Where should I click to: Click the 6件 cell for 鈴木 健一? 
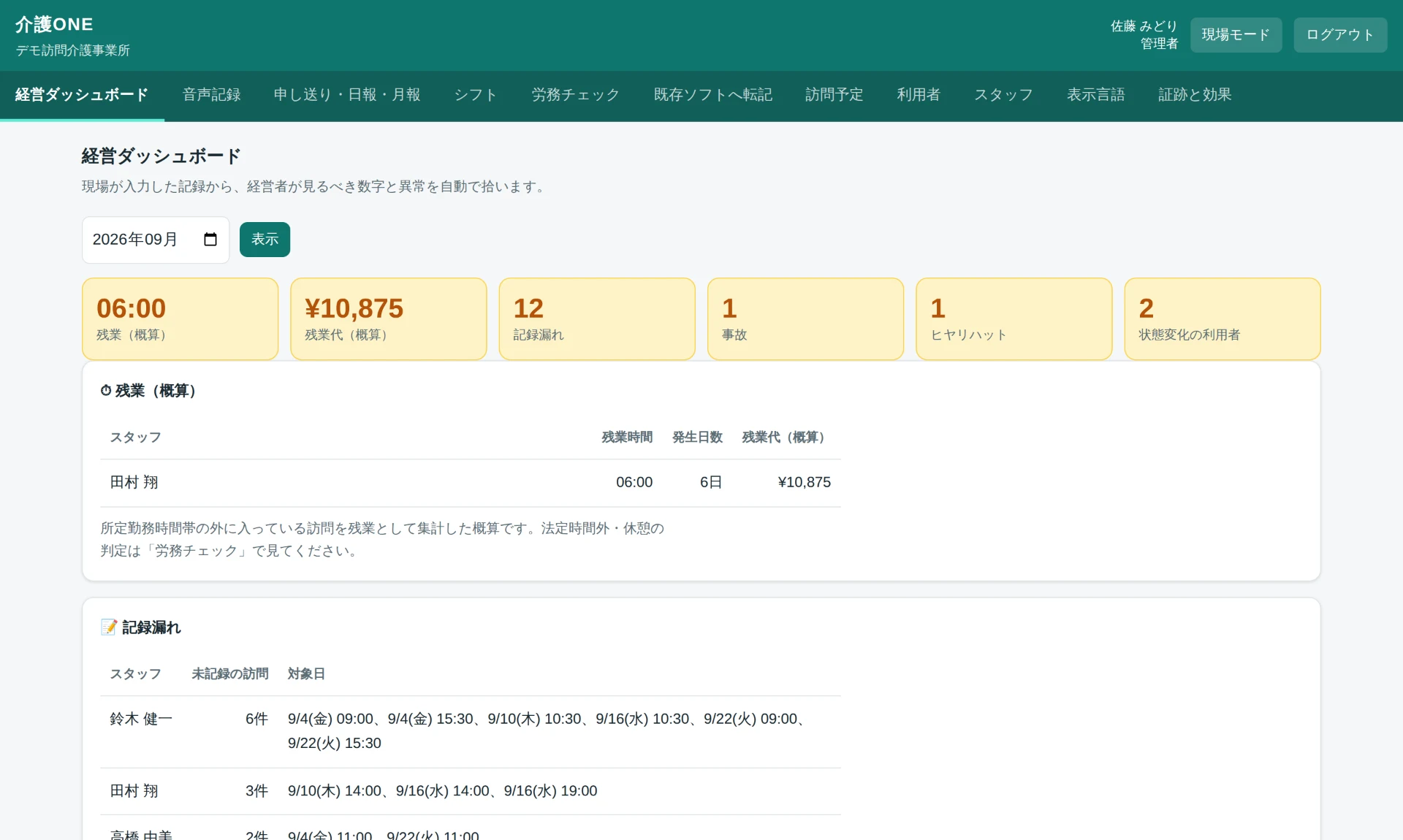tap(256, 719)
